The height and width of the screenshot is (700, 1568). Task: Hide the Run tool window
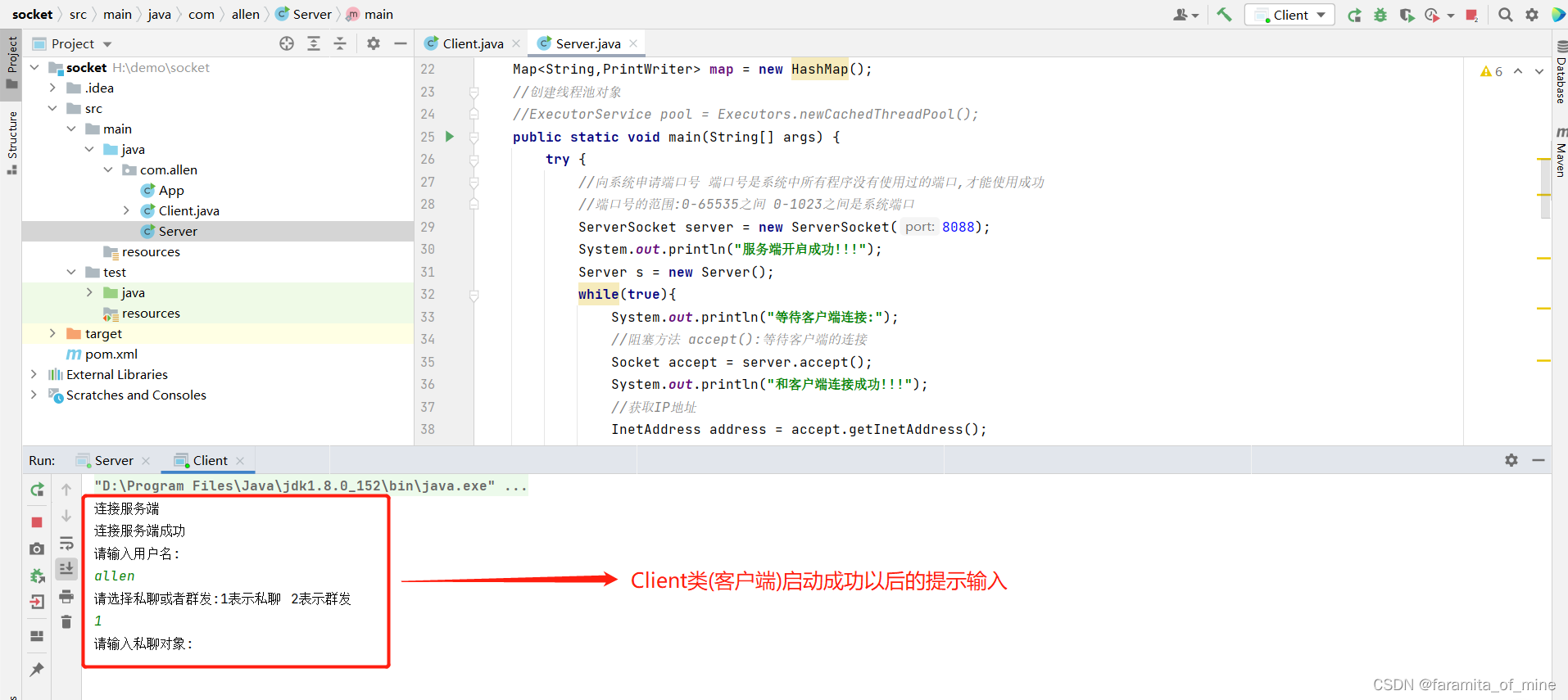point(1539,460)
